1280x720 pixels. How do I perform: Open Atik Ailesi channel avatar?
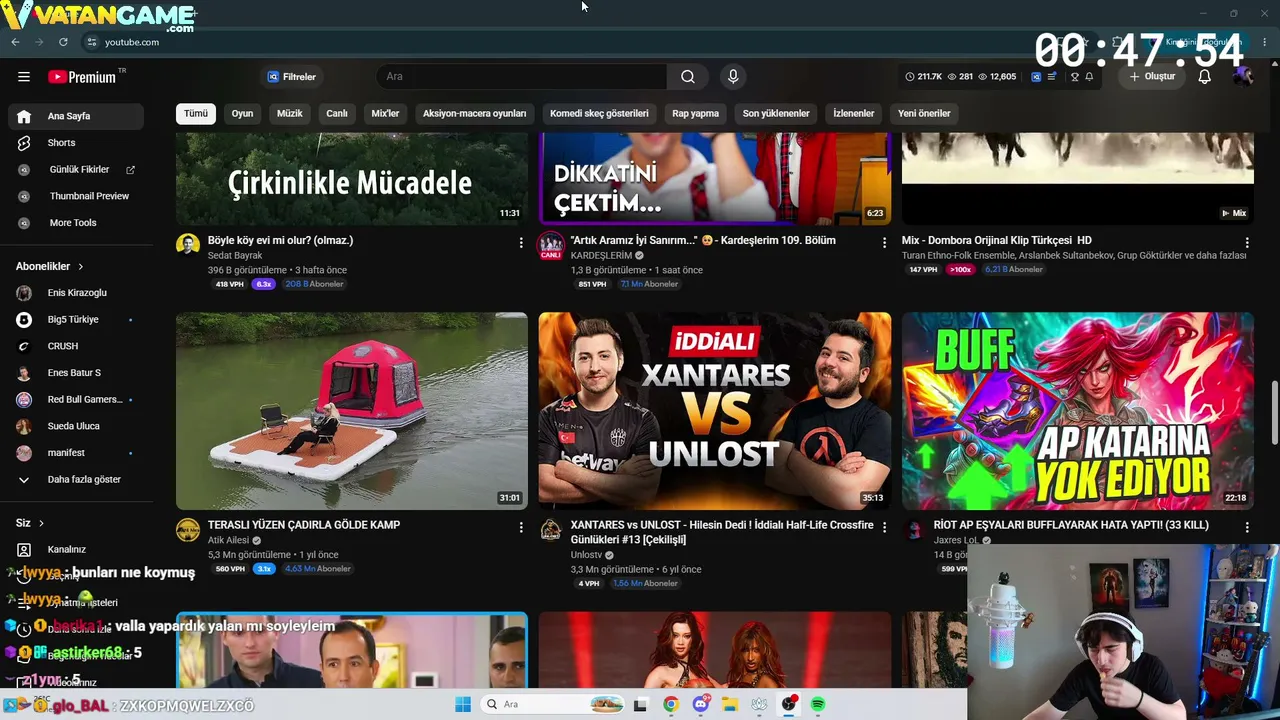point(188,530)
